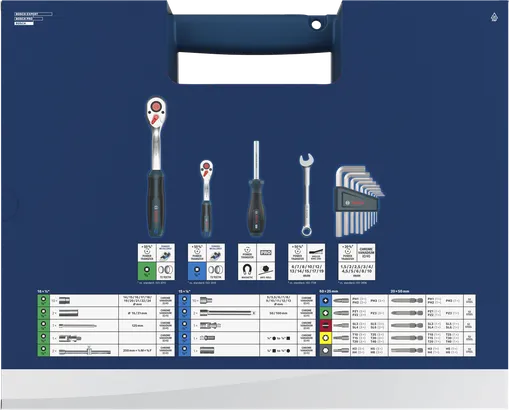Image resolution: width=509 pixels, height=410 pixels.
Task: Click the blue 1/4" square drive icon under the small ratchet
Action: pos(197,271)
